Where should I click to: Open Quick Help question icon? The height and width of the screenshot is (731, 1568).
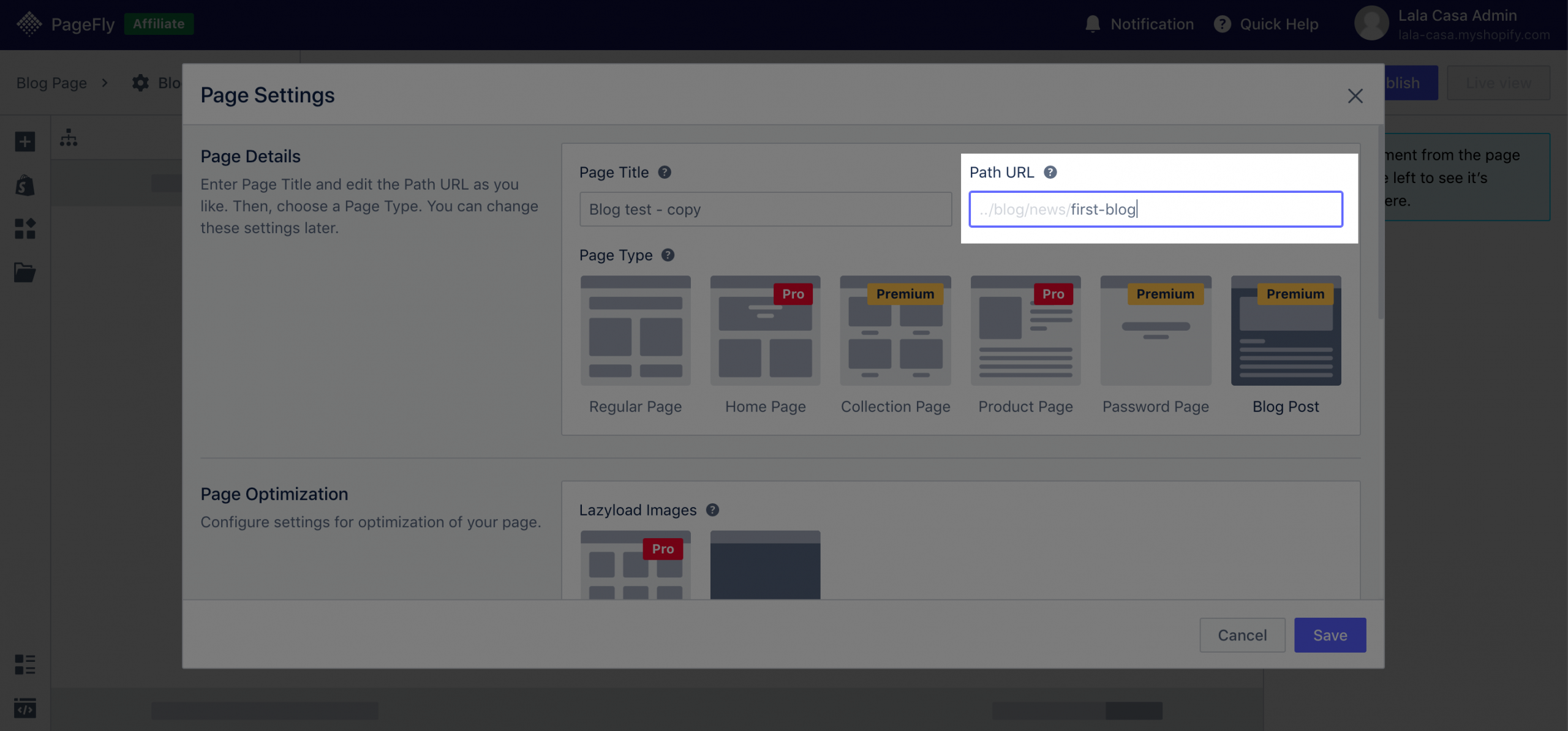coord(1222,24)
